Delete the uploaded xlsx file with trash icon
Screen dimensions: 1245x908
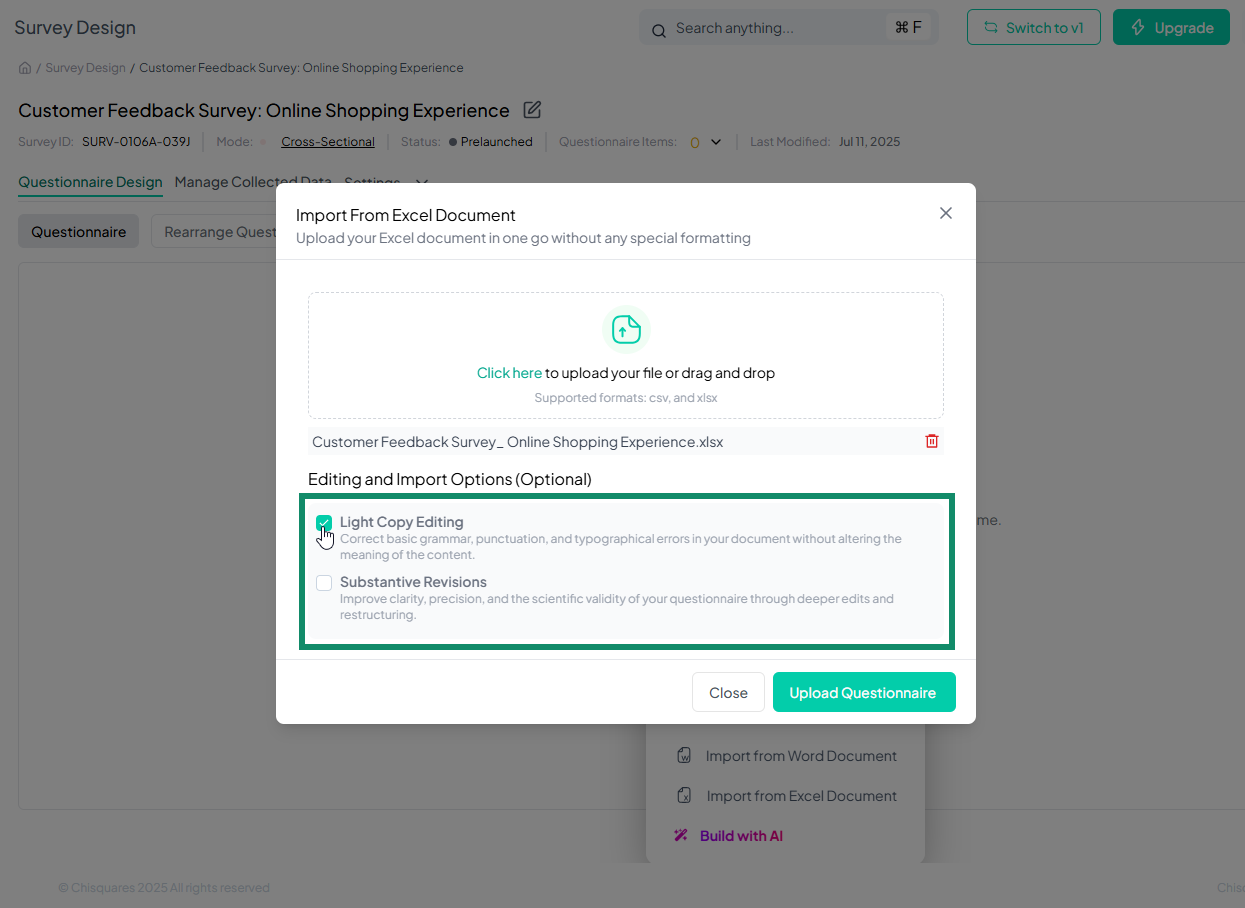click(932, 441)
